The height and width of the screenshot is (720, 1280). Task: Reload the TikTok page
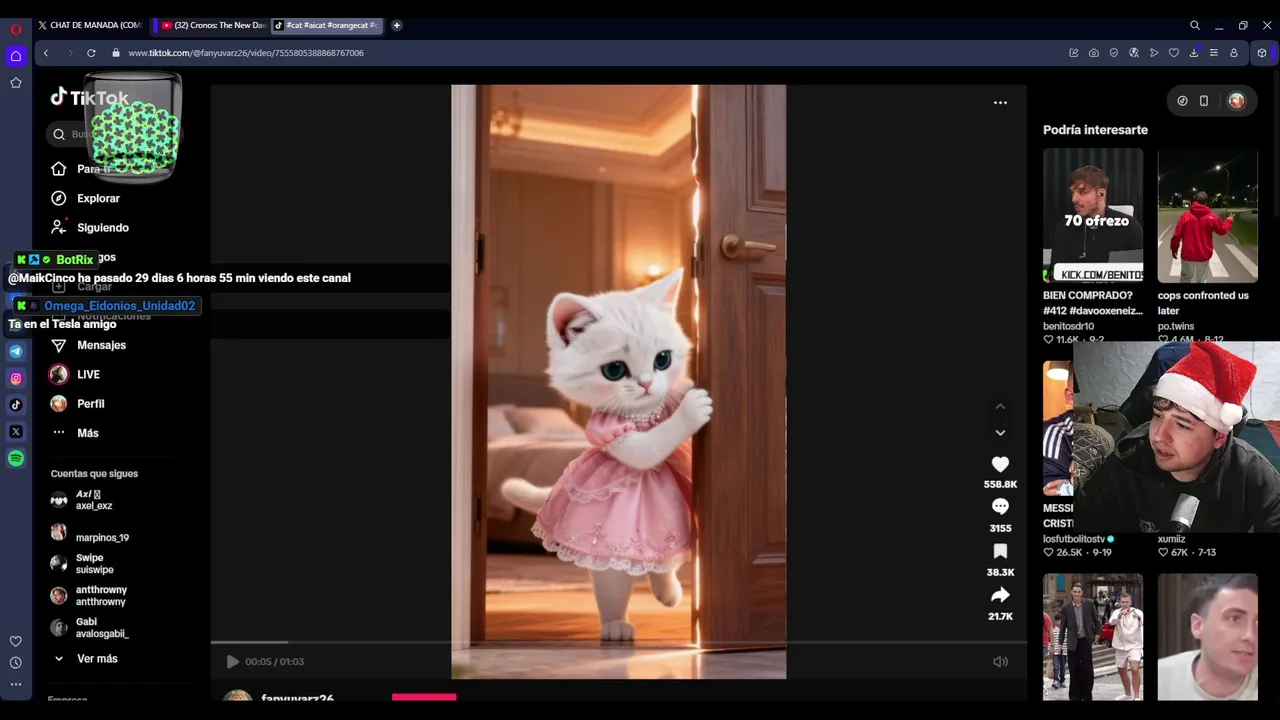tap(91, 53)
